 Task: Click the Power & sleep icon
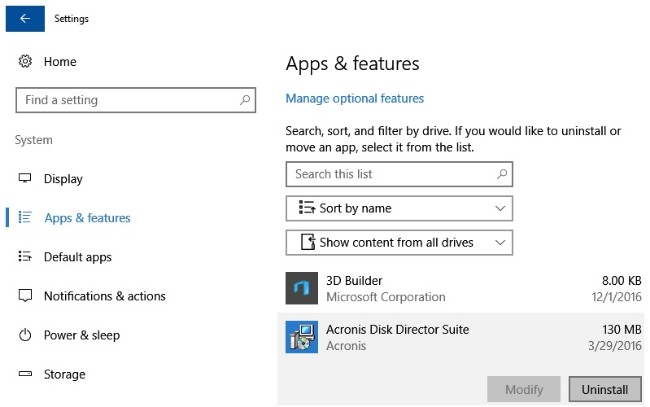(x=25, y=334)
